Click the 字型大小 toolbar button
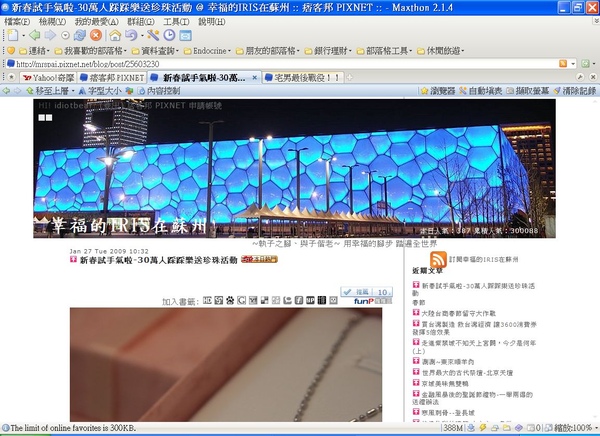This screenshot has width=600, height=436. [100, 91]
